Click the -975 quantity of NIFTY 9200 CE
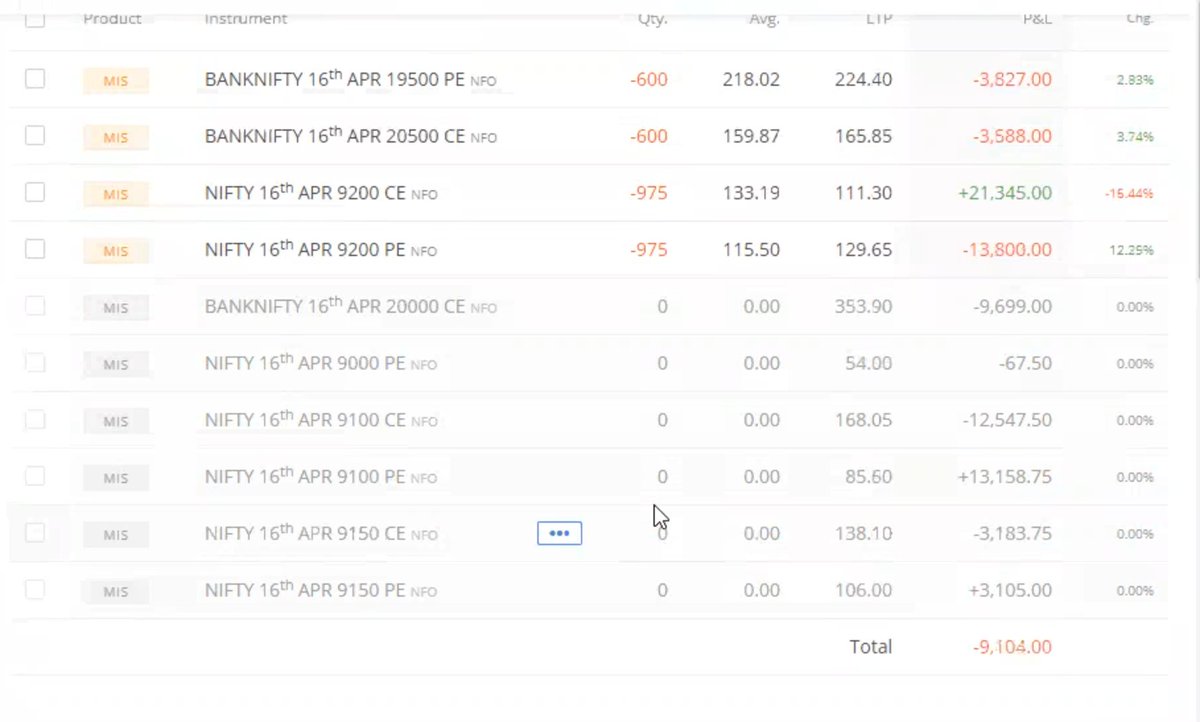Screen dimensions: 1200x722 [649, 193]
